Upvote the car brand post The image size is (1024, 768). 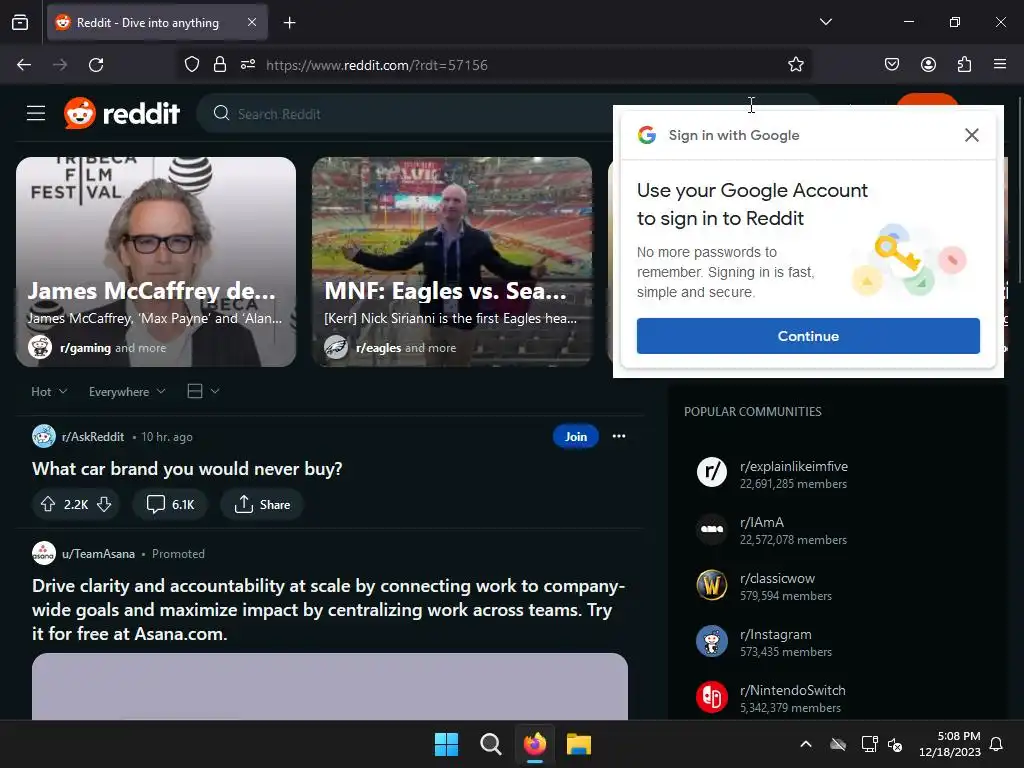[48, 504]
